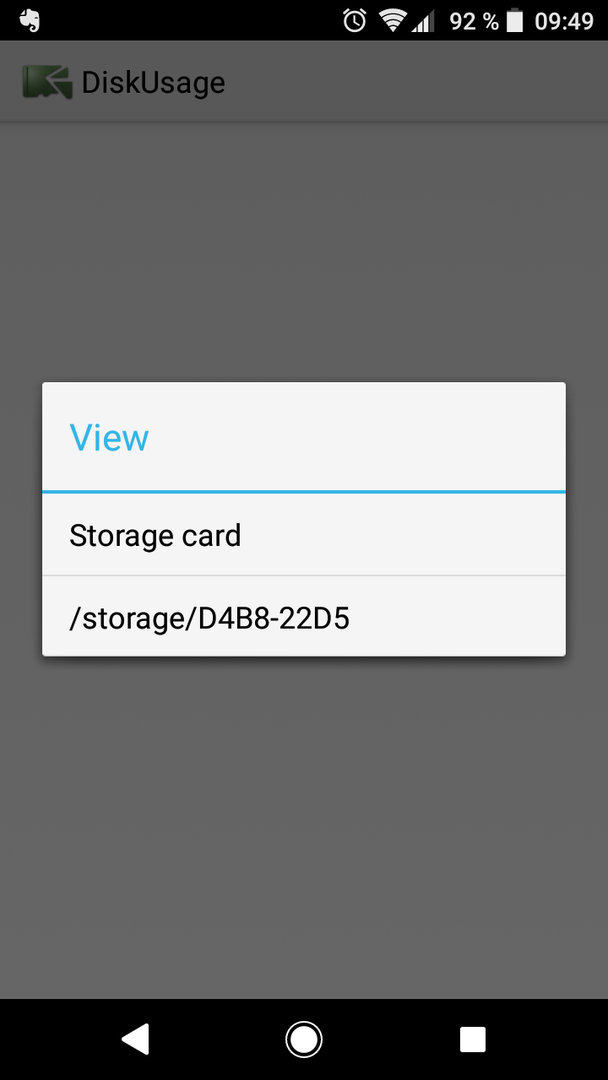Tap the alarm clock status icon
The height and width of the screenshot is (1080, 608).
tap(355, 21)
